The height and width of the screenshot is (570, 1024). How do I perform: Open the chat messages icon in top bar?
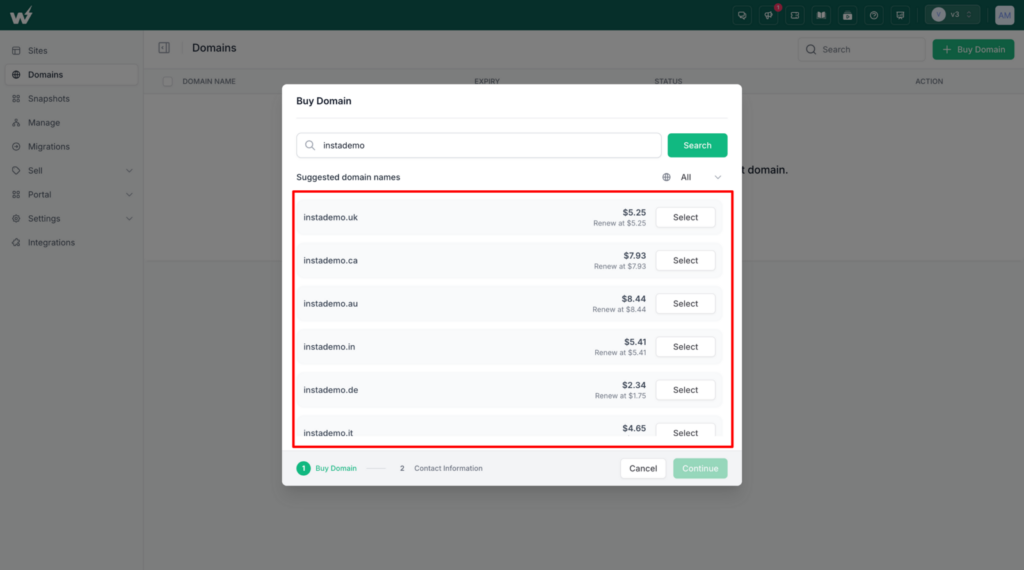(742, 15)
